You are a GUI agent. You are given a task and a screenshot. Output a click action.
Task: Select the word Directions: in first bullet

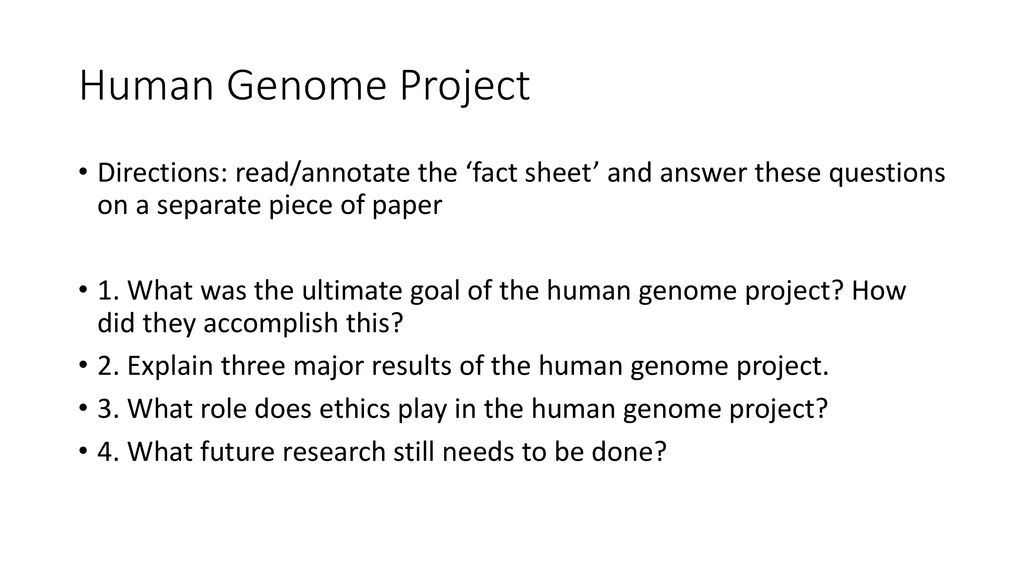(162, 173)
